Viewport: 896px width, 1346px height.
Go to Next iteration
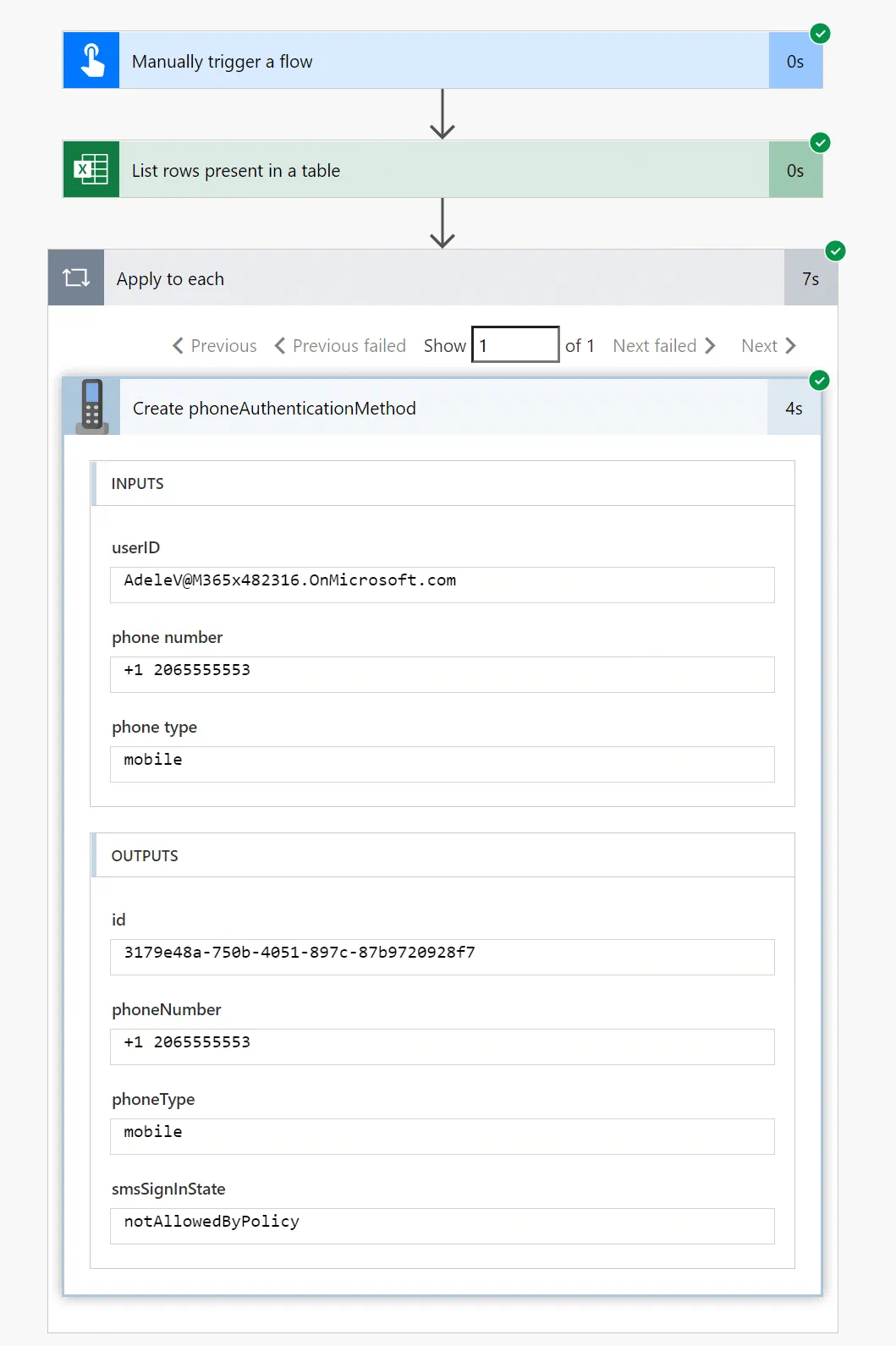coord(768,345)
